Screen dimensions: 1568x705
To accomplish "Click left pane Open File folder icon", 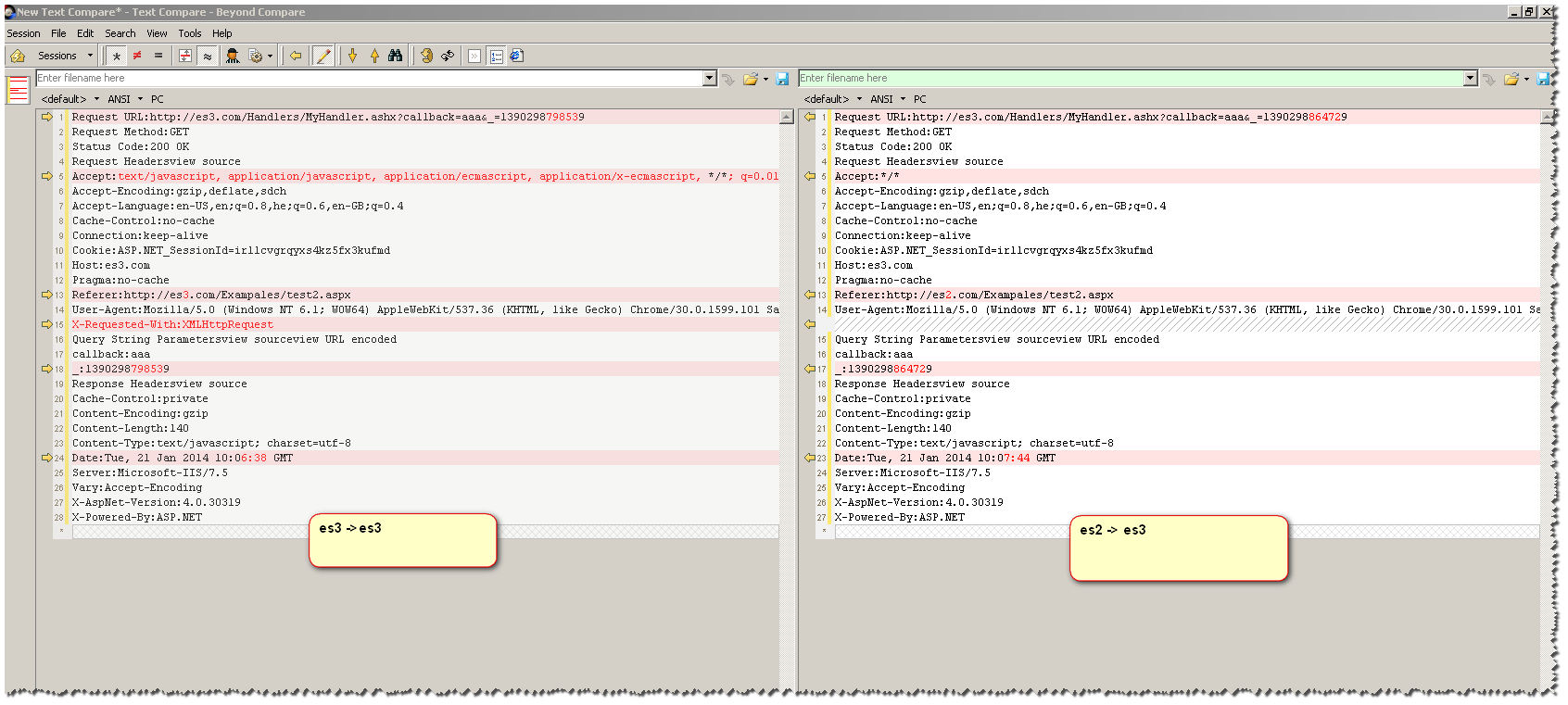I will pos(750,80).
